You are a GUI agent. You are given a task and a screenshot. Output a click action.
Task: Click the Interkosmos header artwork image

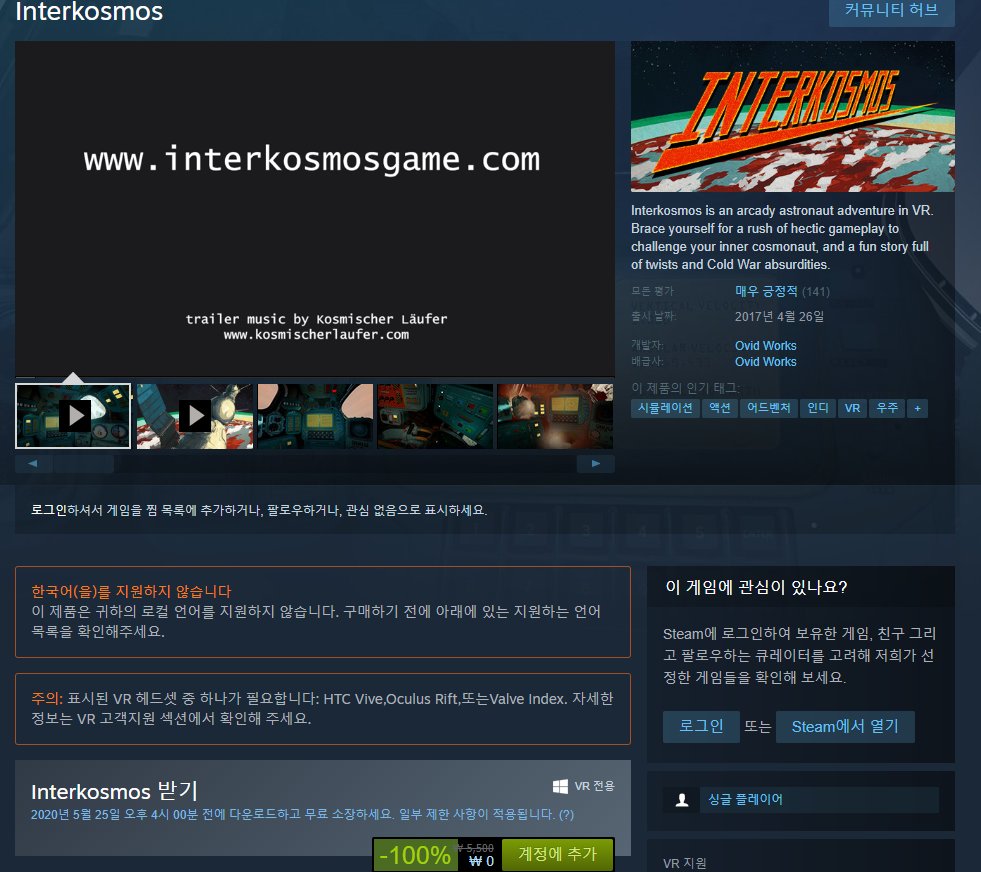click(793, 117)
